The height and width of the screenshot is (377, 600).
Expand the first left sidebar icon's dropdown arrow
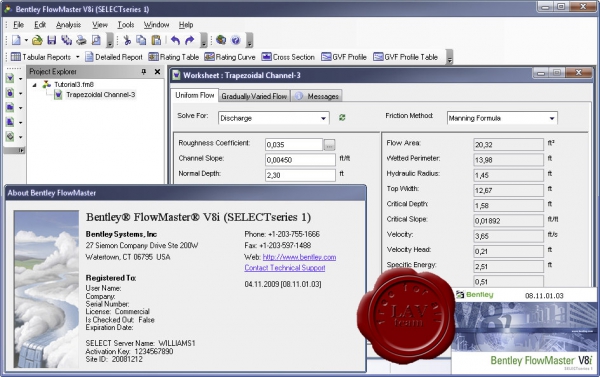coord(21,79)
